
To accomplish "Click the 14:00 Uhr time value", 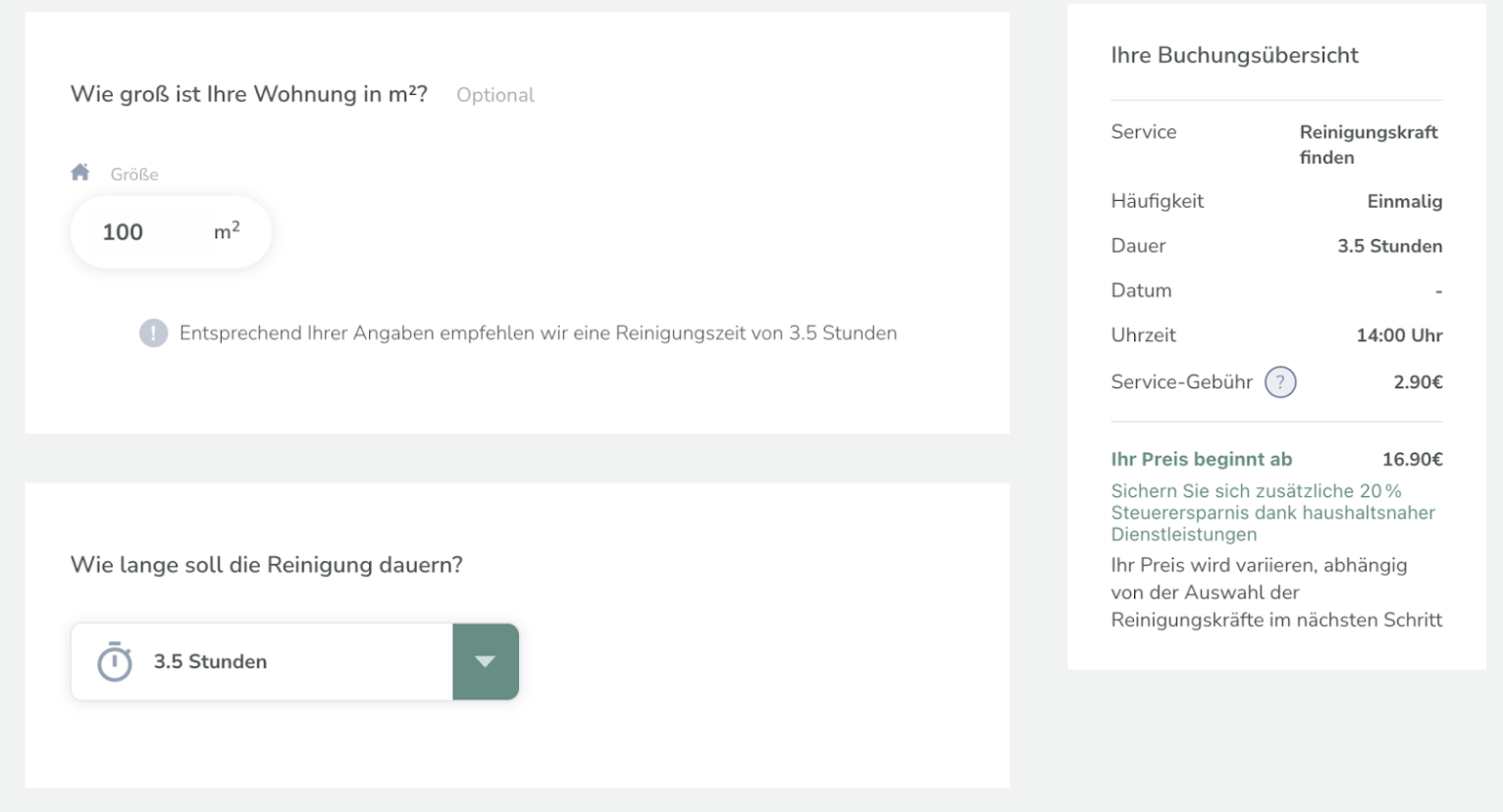I will pos(1399,335).
